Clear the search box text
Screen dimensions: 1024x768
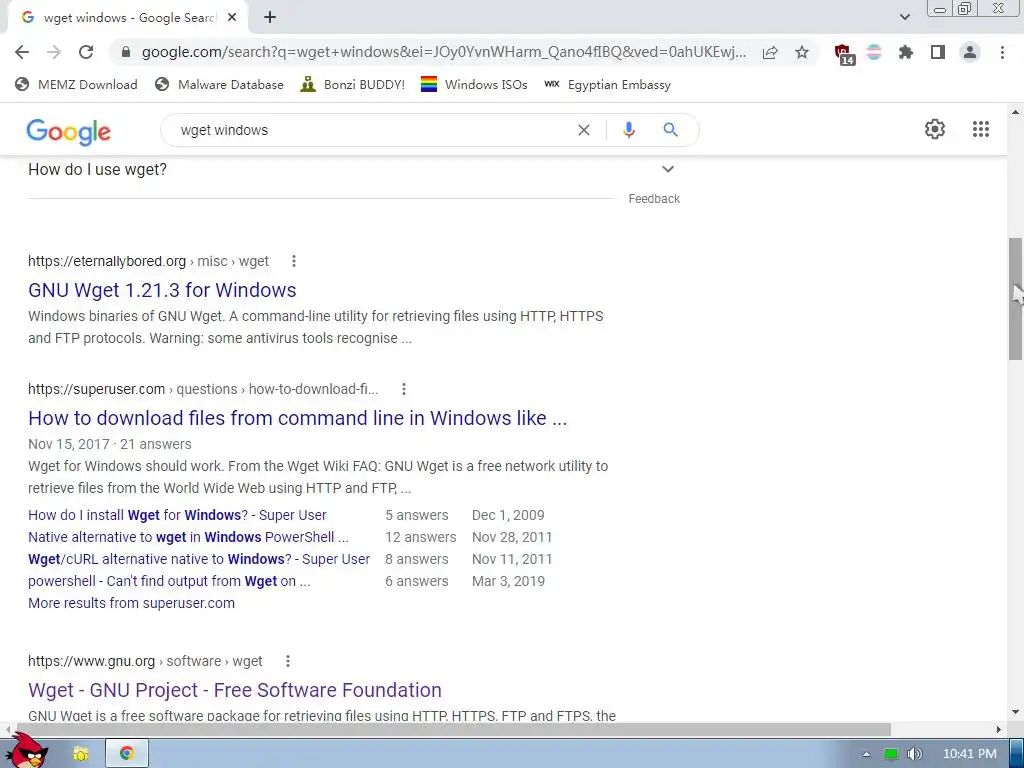coord(584,130)
